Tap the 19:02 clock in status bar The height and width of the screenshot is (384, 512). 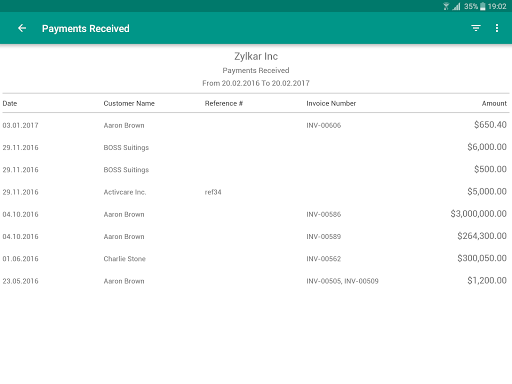pyautogui.click(x=497, y=6)
